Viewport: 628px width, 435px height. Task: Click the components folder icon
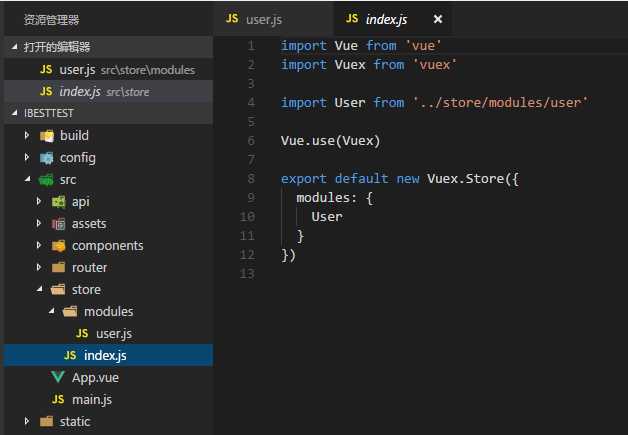tap(58, 246)
